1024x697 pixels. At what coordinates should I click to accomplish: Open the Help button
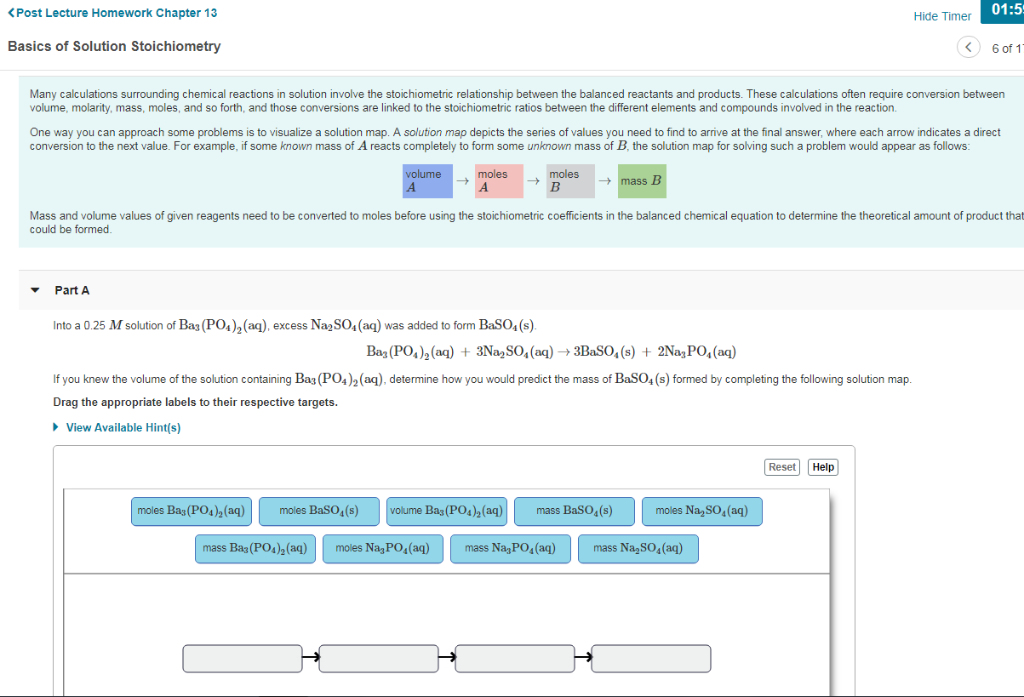[x=822, y=467]
